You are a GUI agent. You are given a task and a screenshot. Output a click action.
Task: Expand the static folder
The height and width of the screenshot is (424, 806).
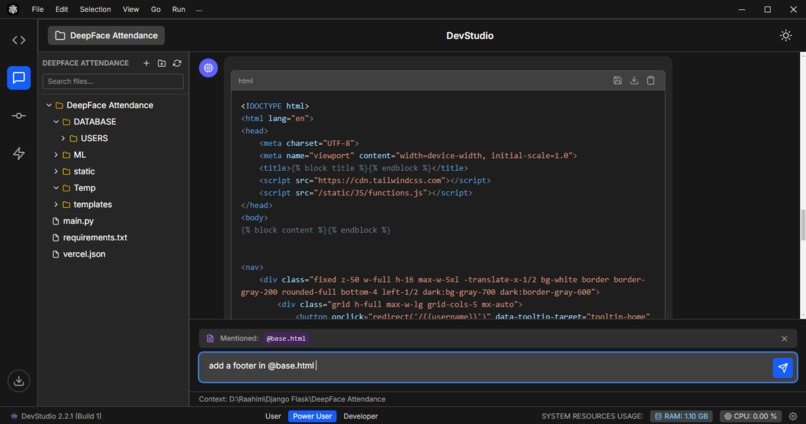[x=56, y=171]
